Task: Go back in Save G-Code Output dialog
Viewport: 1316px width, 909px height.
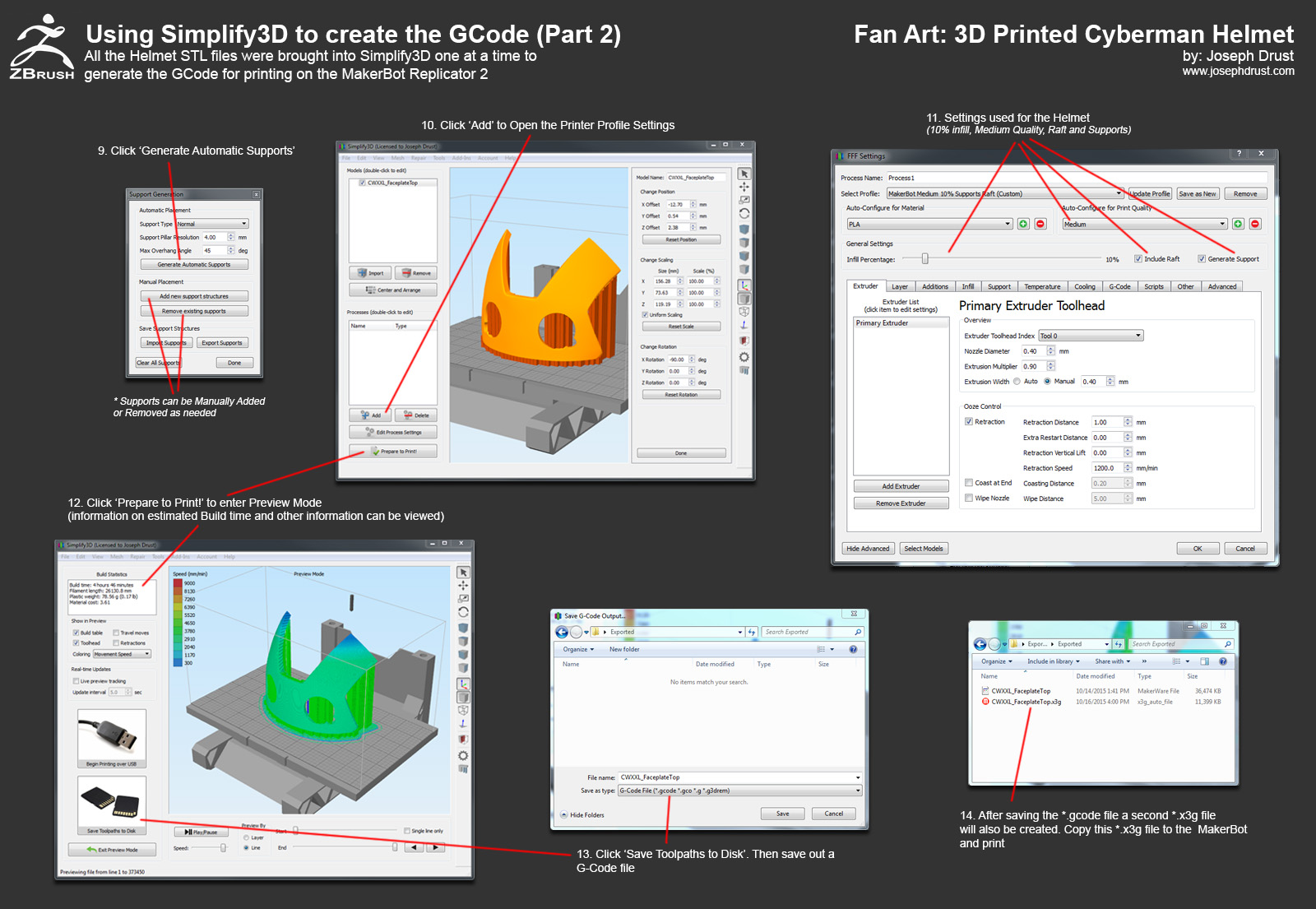Action: (562, 632)
